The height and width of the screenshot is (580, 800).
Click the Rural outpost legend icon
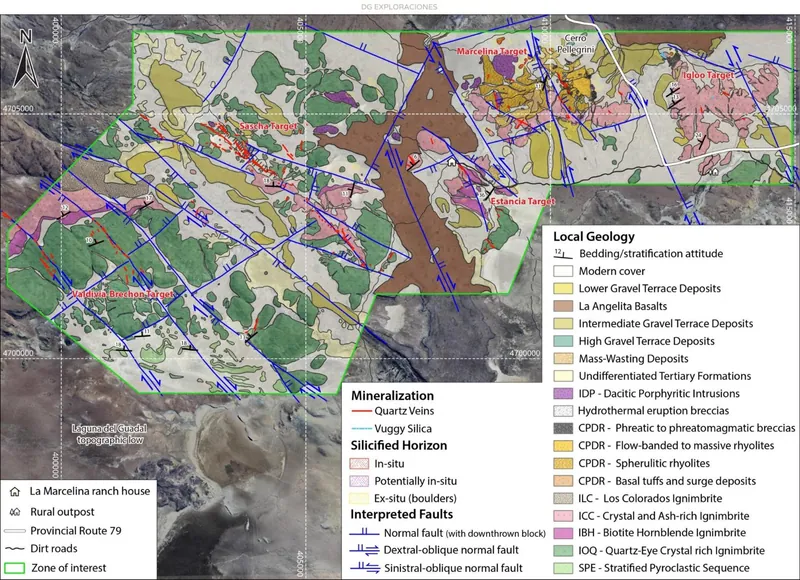click(x=15, y=512)
